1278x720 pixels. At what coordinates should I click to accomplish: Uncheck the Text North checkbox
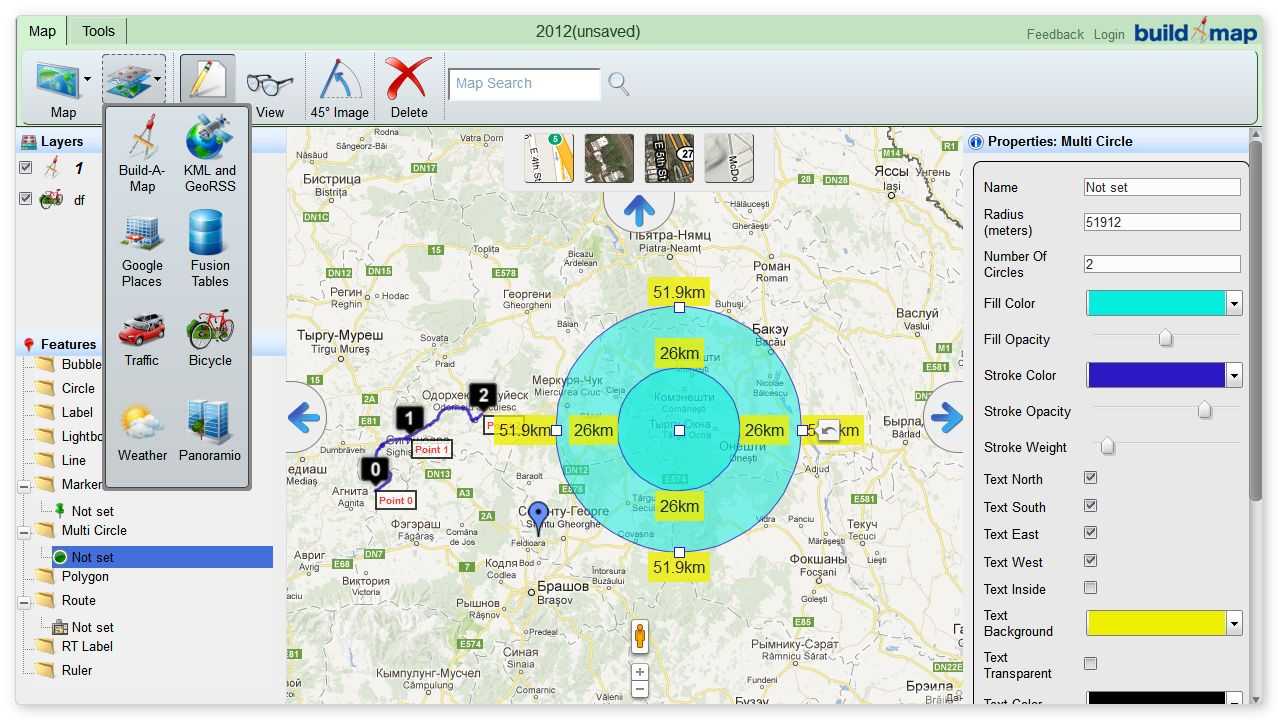tap(1091, 478)
